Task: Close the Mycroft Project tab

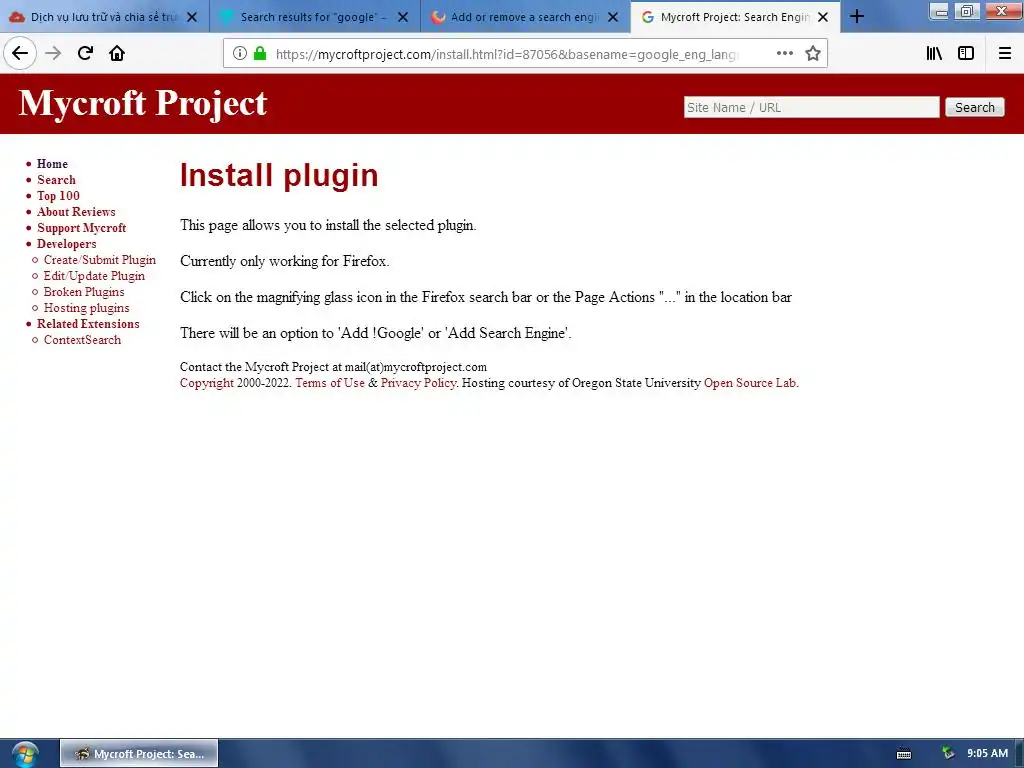Action: pyautogui.click(x=823, y=17)
